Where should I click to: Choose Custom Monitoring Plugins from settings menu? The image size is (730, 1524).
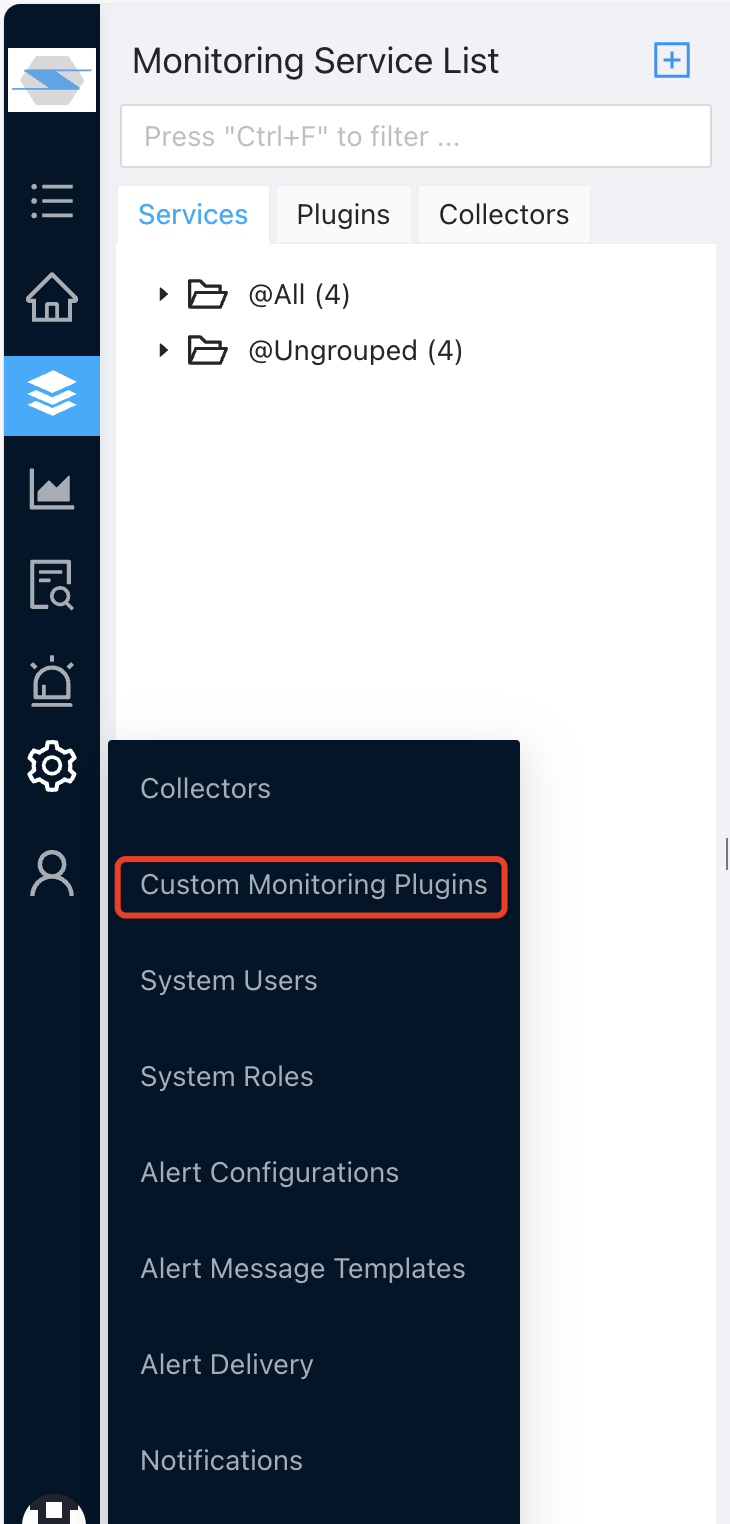coord(313,885)
